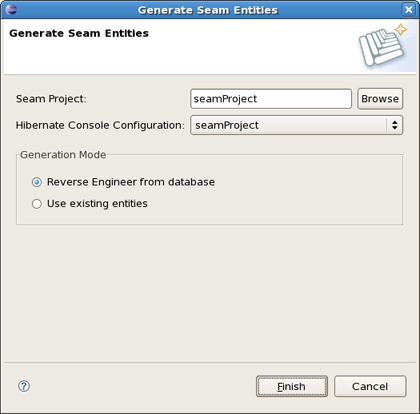Focus the Seam Project text field
The height and width of the screenshot is (414, 420).
tap(271, 99)
